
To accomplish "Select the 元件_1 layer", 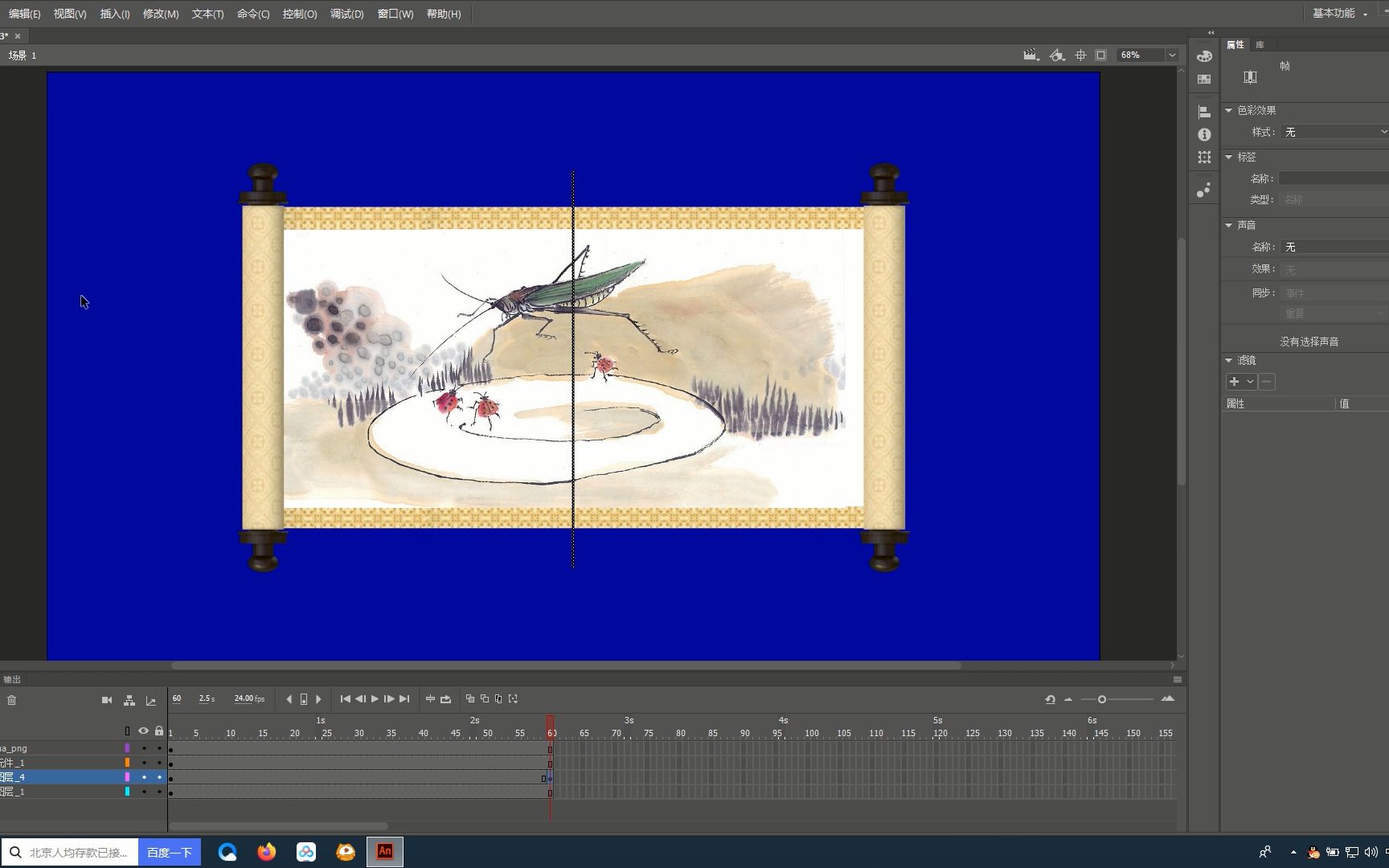I will click(x=60, y=763).
